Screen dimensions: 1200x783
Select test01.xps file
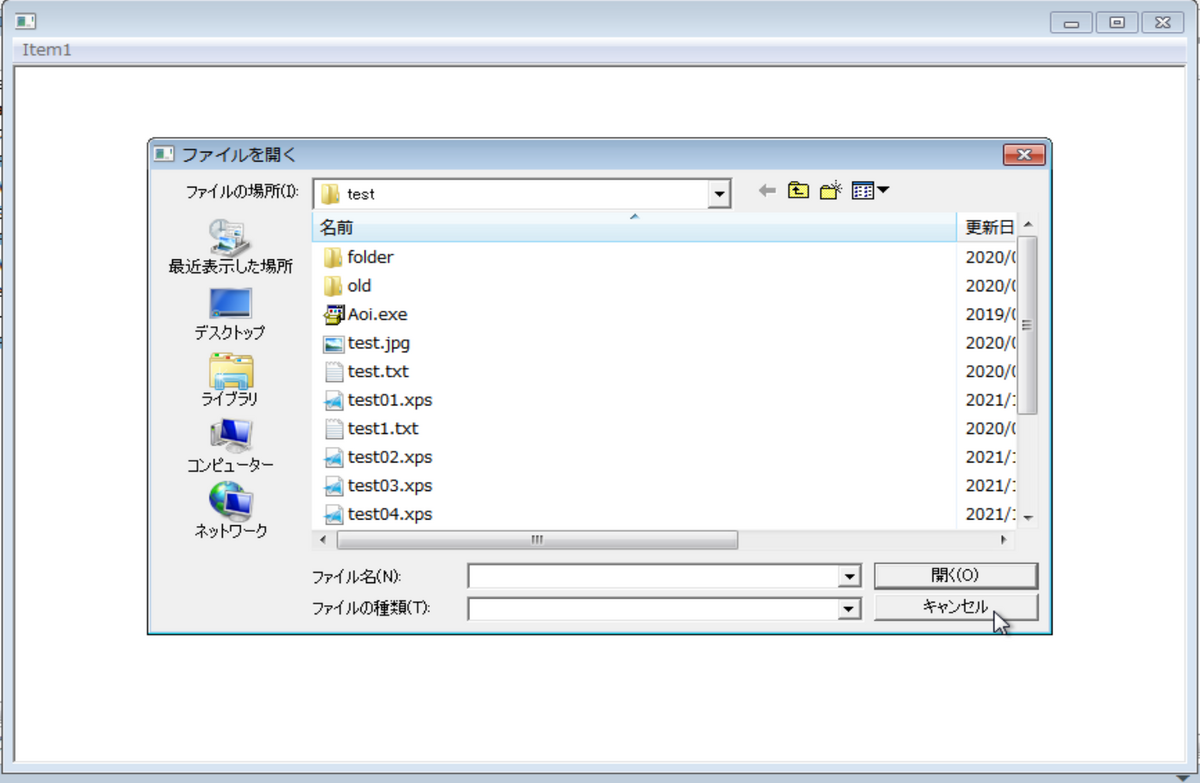pos(378,400)
